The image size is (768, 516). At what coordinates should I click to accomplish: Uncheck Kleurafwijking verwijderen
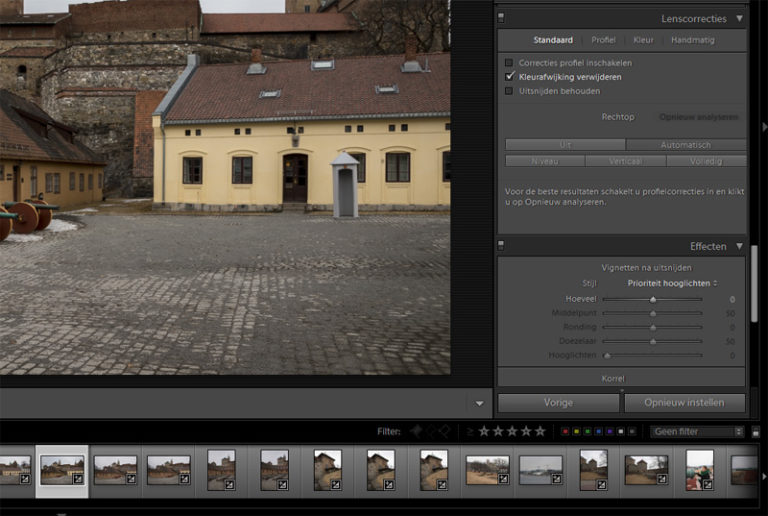coord(509,76)
